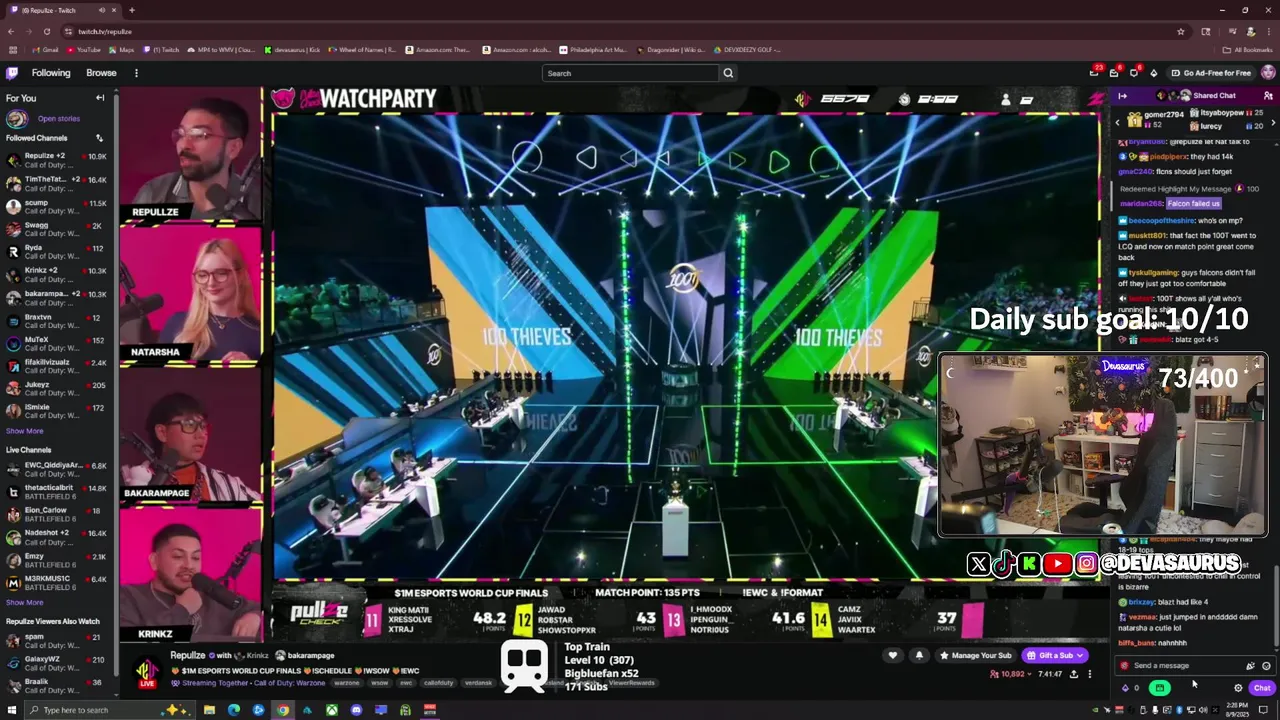
Task: Open MuTeX channel in sidebar
Action: pyautogui.click(x=57, y=344)
